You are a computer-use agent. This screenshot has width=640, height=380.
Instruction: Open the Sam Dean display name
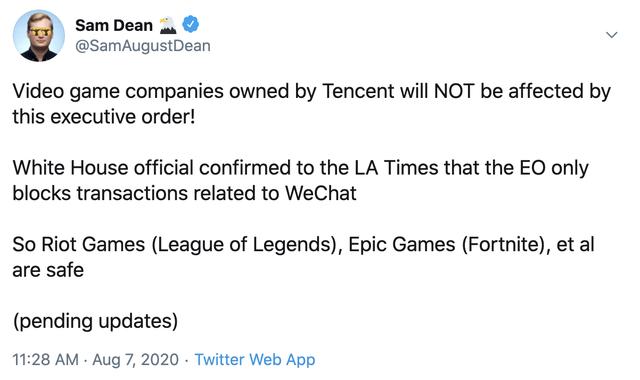[114, 25]
